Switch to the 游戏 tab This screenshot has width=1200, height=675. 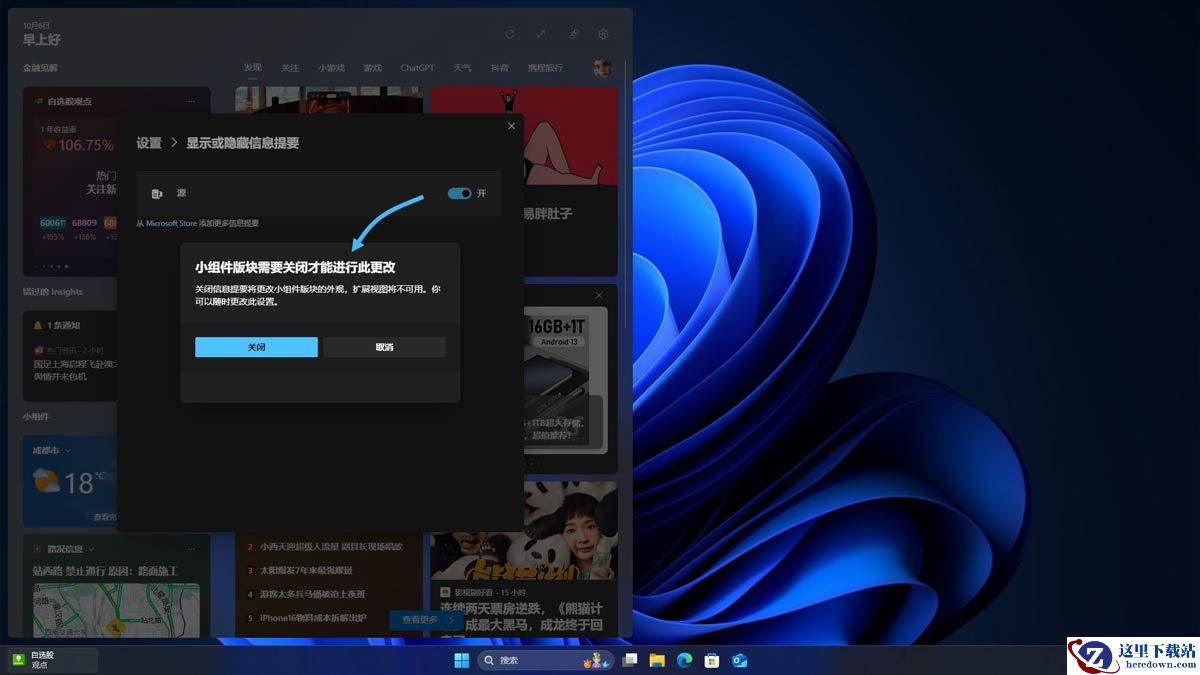[373, 68]
